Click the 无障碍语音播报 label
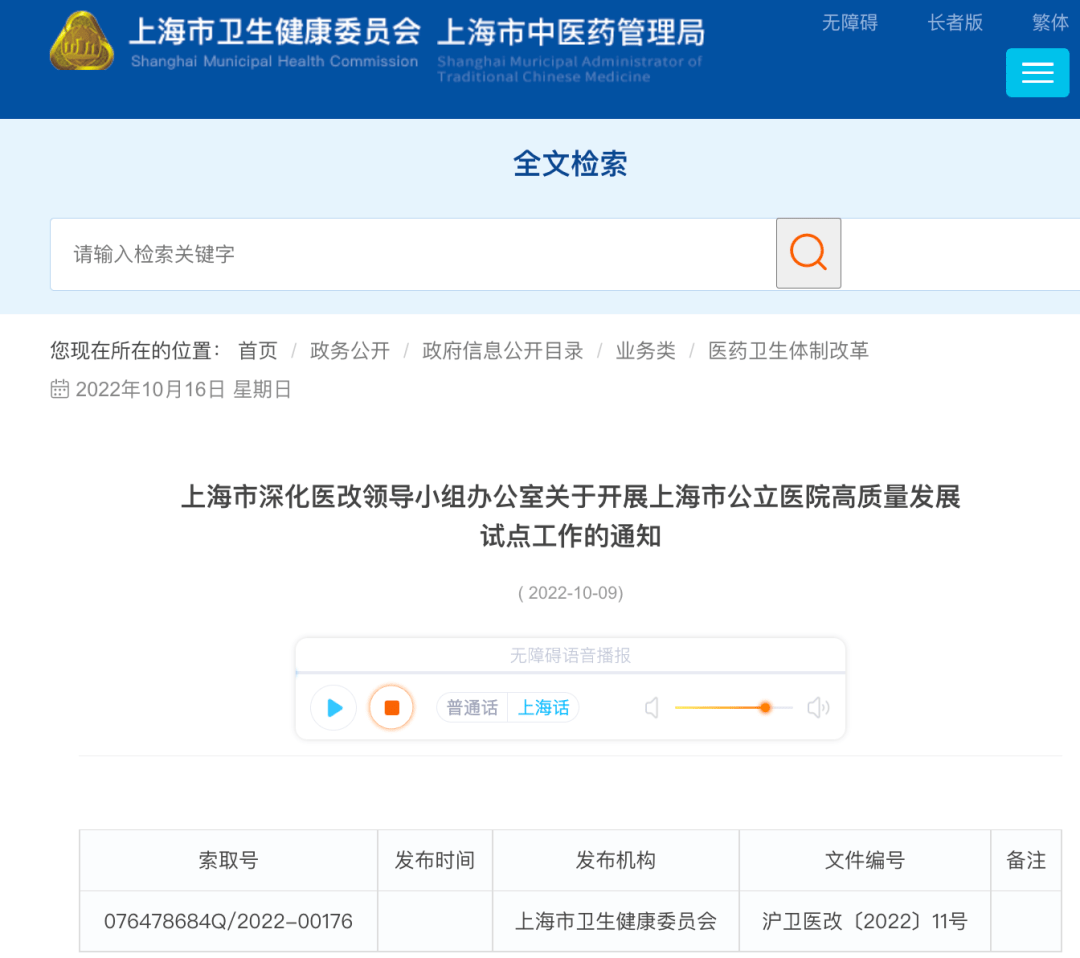This screenshot has height=958, width=1080. pos(570,655)
